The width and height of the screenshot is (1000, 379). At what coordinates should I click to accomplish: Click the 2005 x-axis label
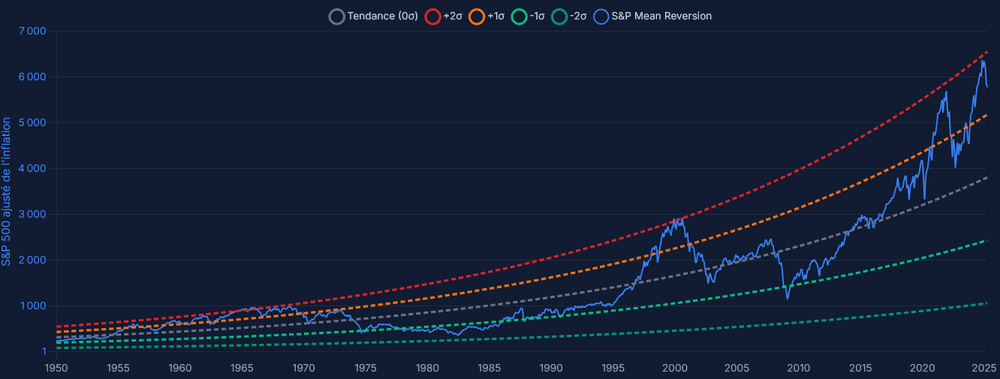(737, 368)
